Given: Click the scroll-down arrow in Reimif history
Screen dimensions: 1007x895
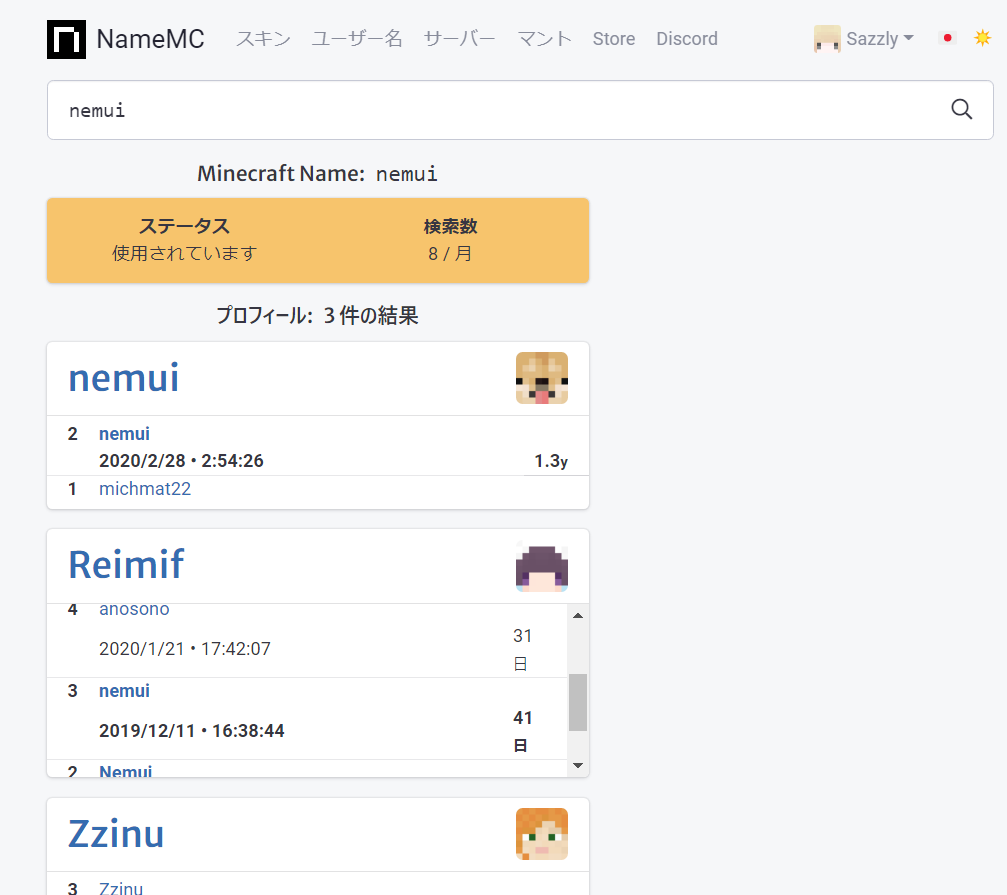Looking at the screenshot, I should [578, 765].
